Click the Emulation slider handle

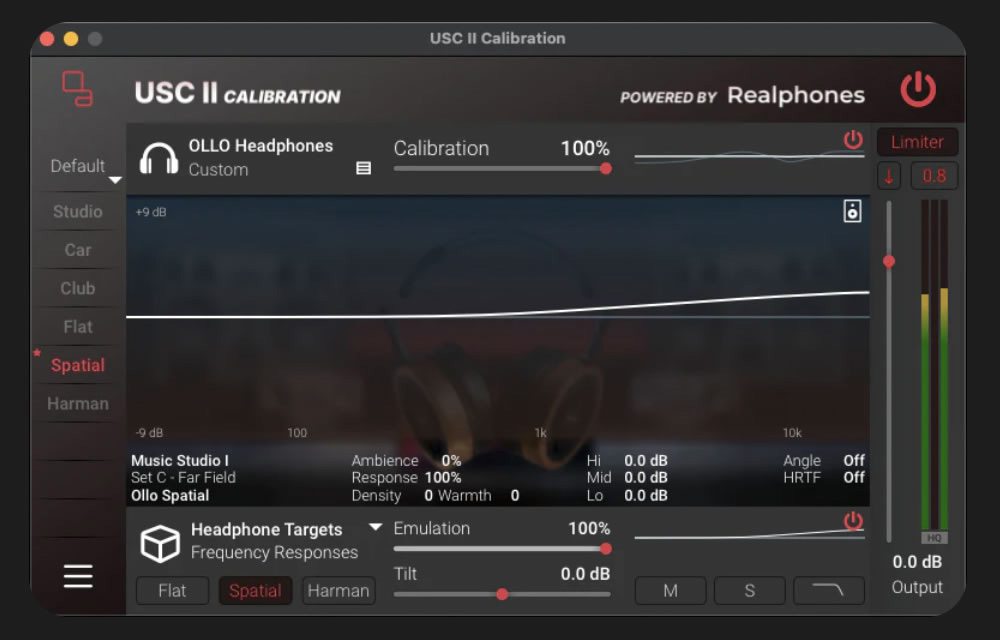(606, 548)
